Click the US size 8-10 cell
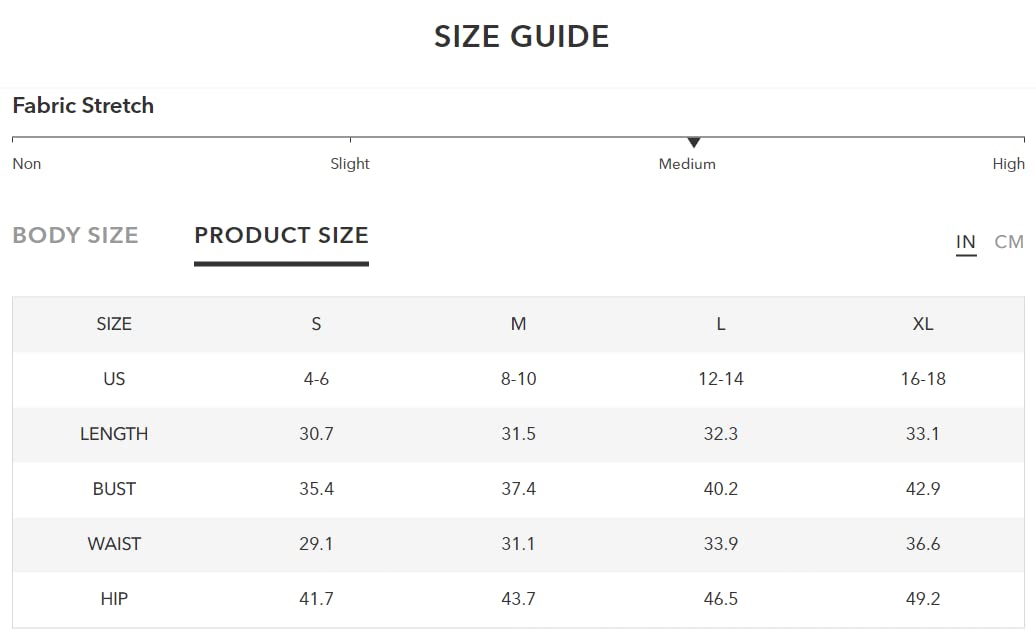The image size is (1036, 643). (518, 379)
